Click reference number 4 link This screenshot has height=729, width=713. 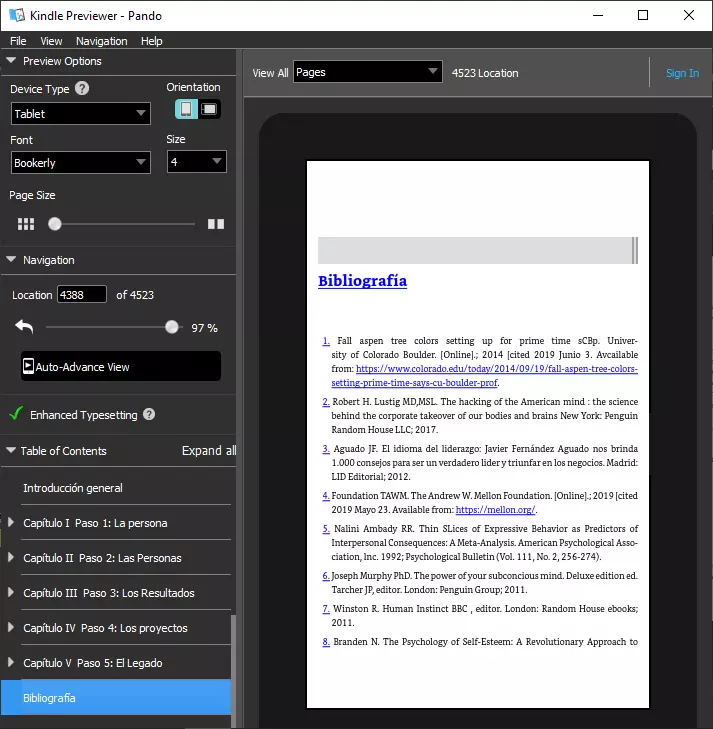coord(326,496)
